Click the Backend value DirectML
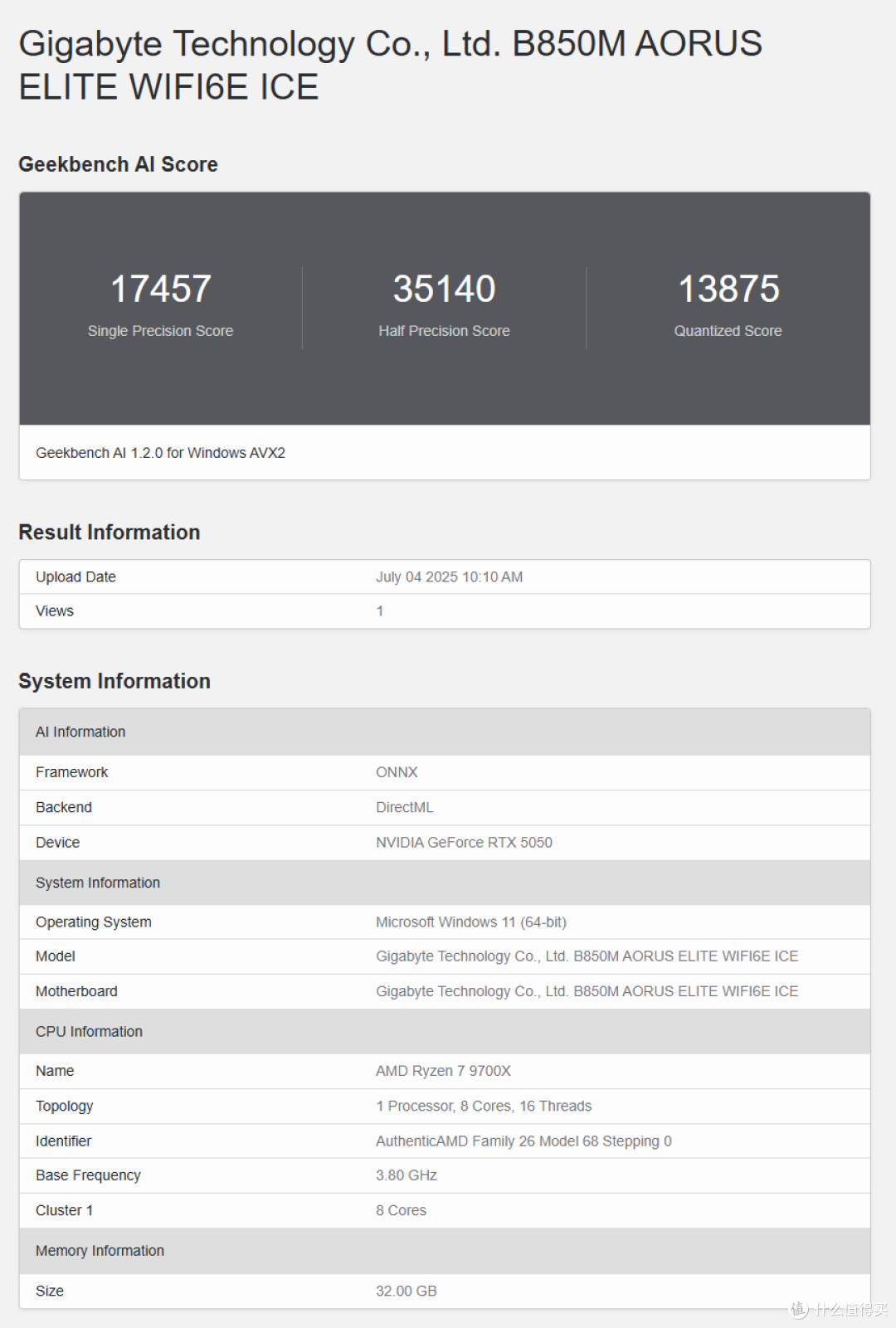896x1328 pixels. click(405, 807)
